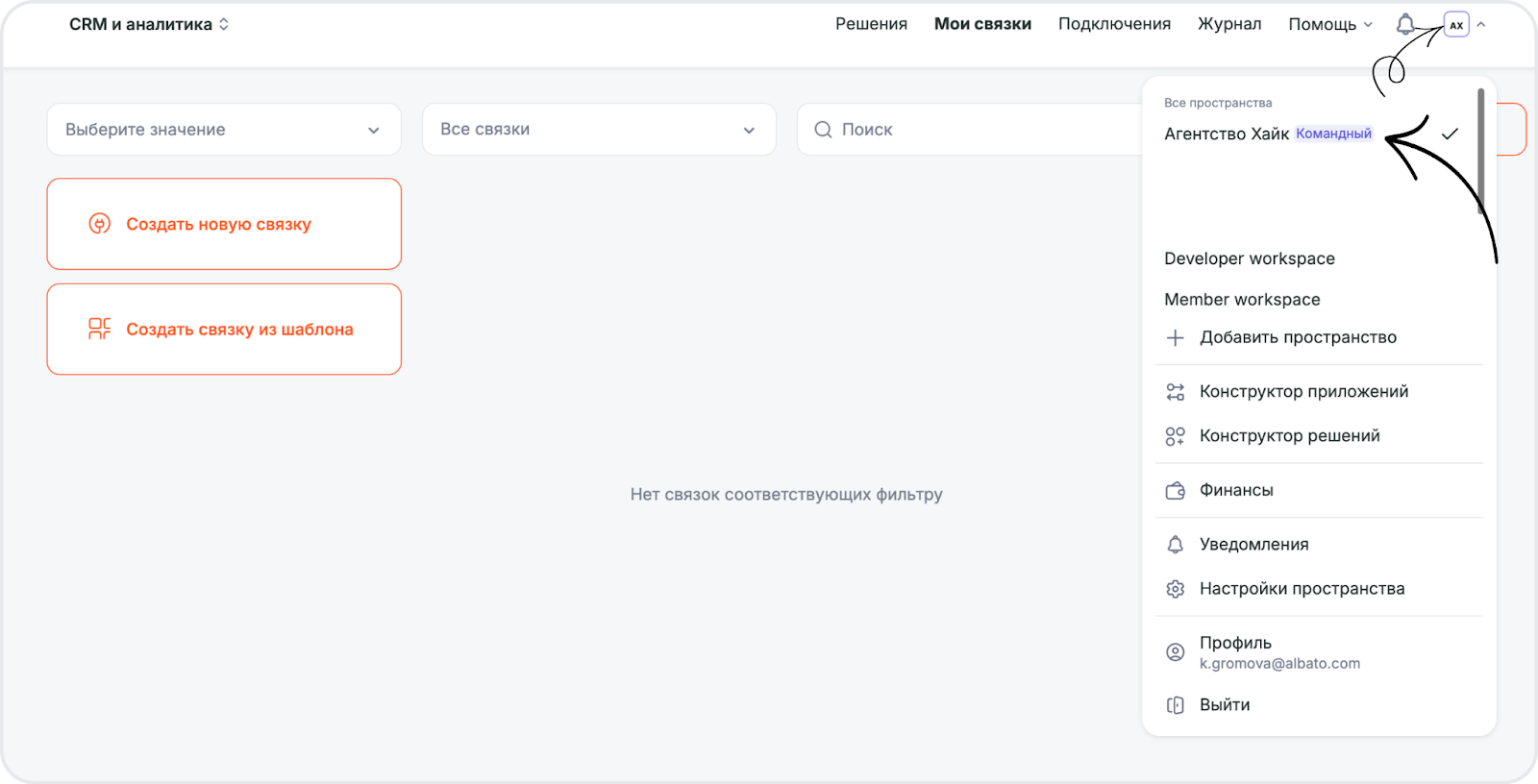
Task: Open the Журнал page
Action: [x=1229, y=24]
